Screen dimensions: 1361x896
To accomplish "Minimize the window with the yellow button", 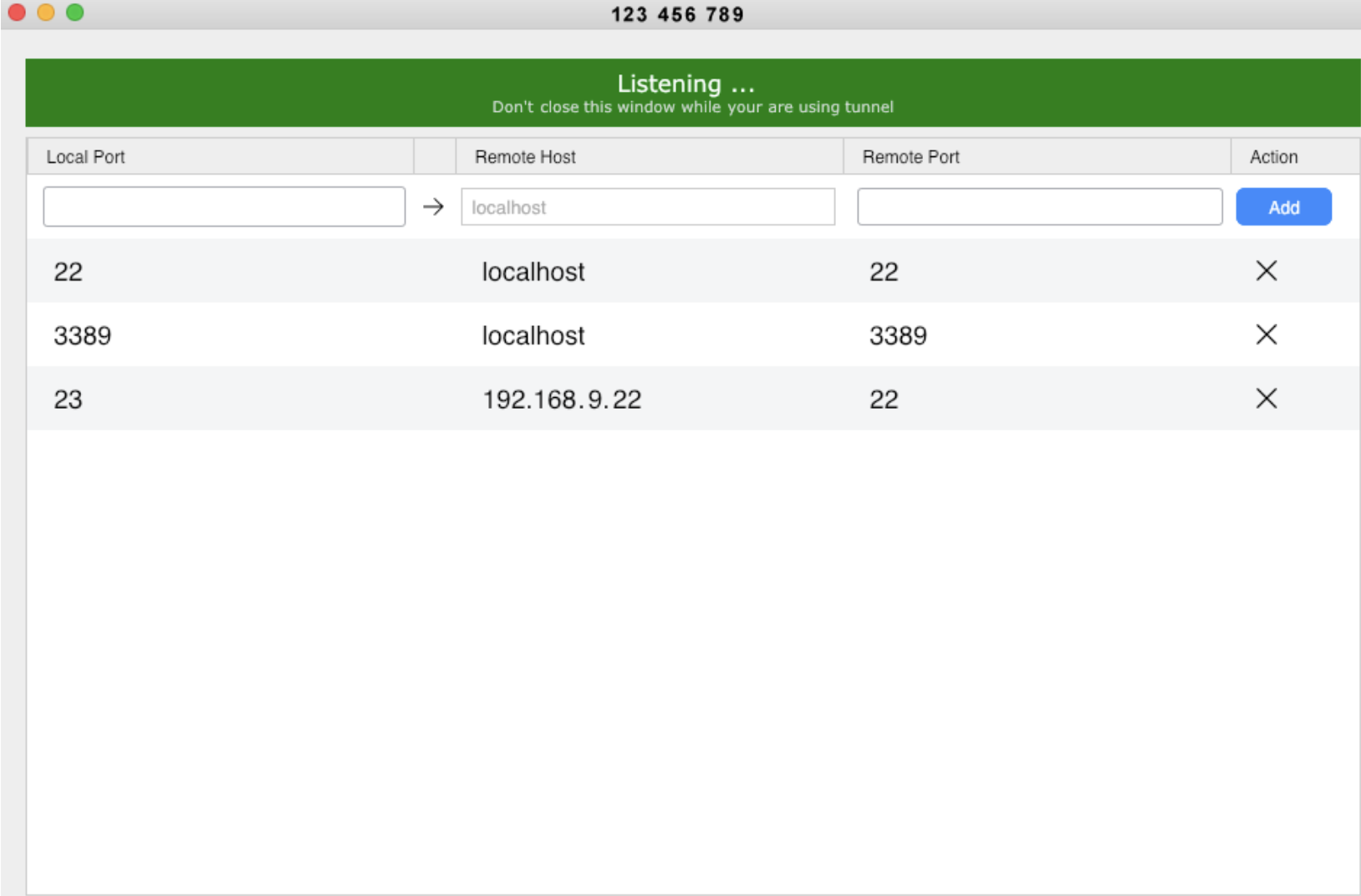I will [46, 13].
